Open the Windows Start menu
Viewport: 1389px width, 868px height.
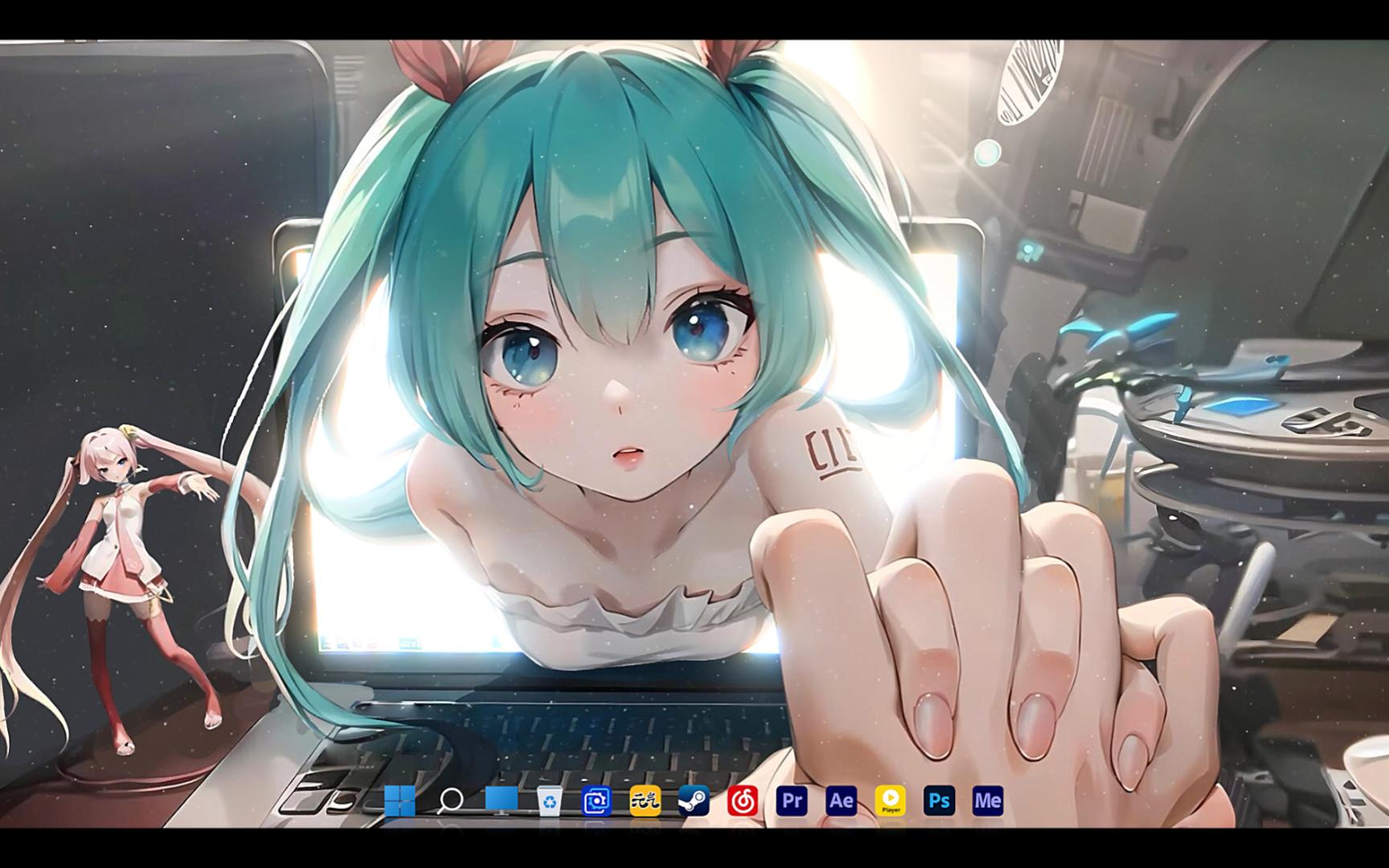click(399, 800)
